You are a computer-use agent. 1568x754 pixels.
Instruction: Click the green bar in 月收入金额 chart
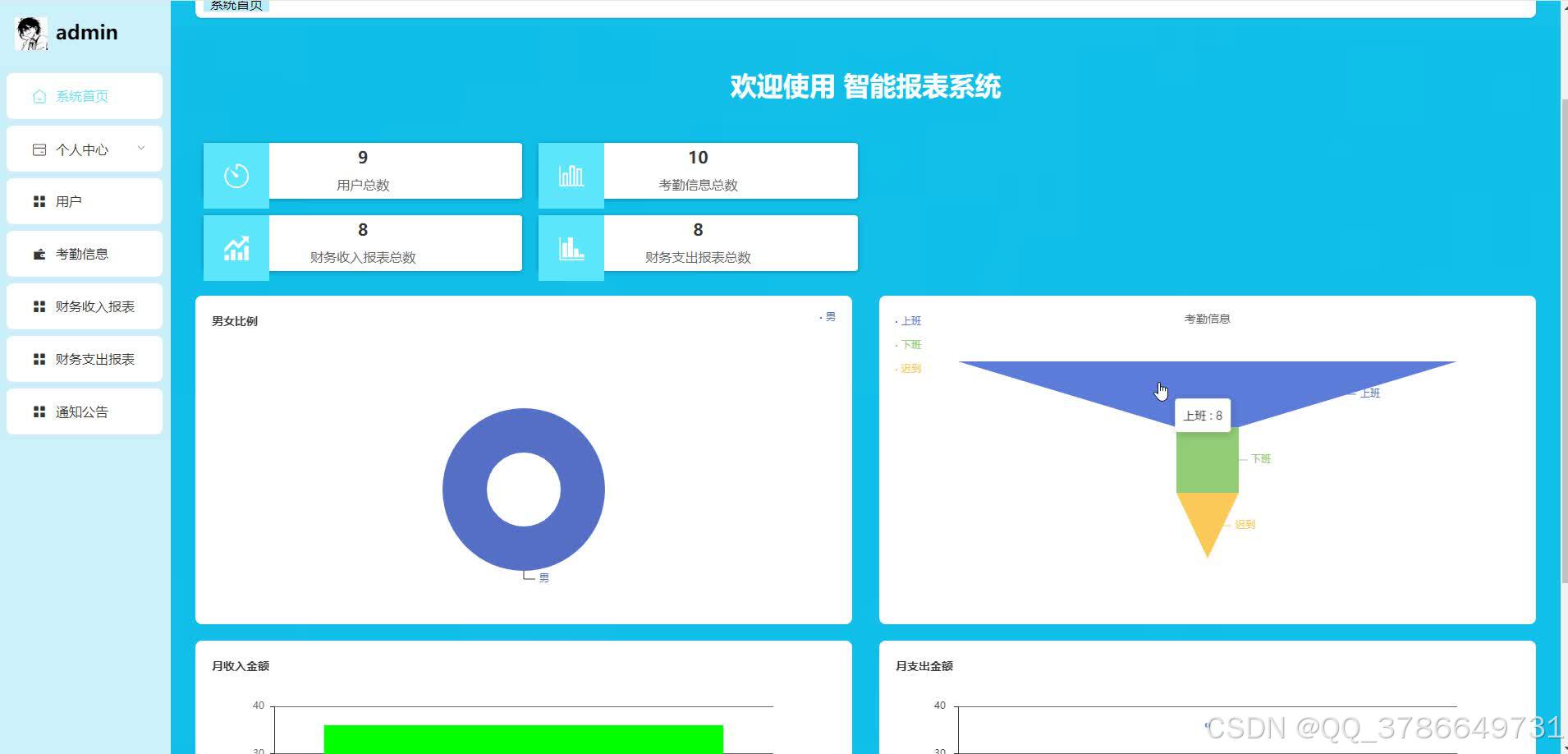point(523,737)
